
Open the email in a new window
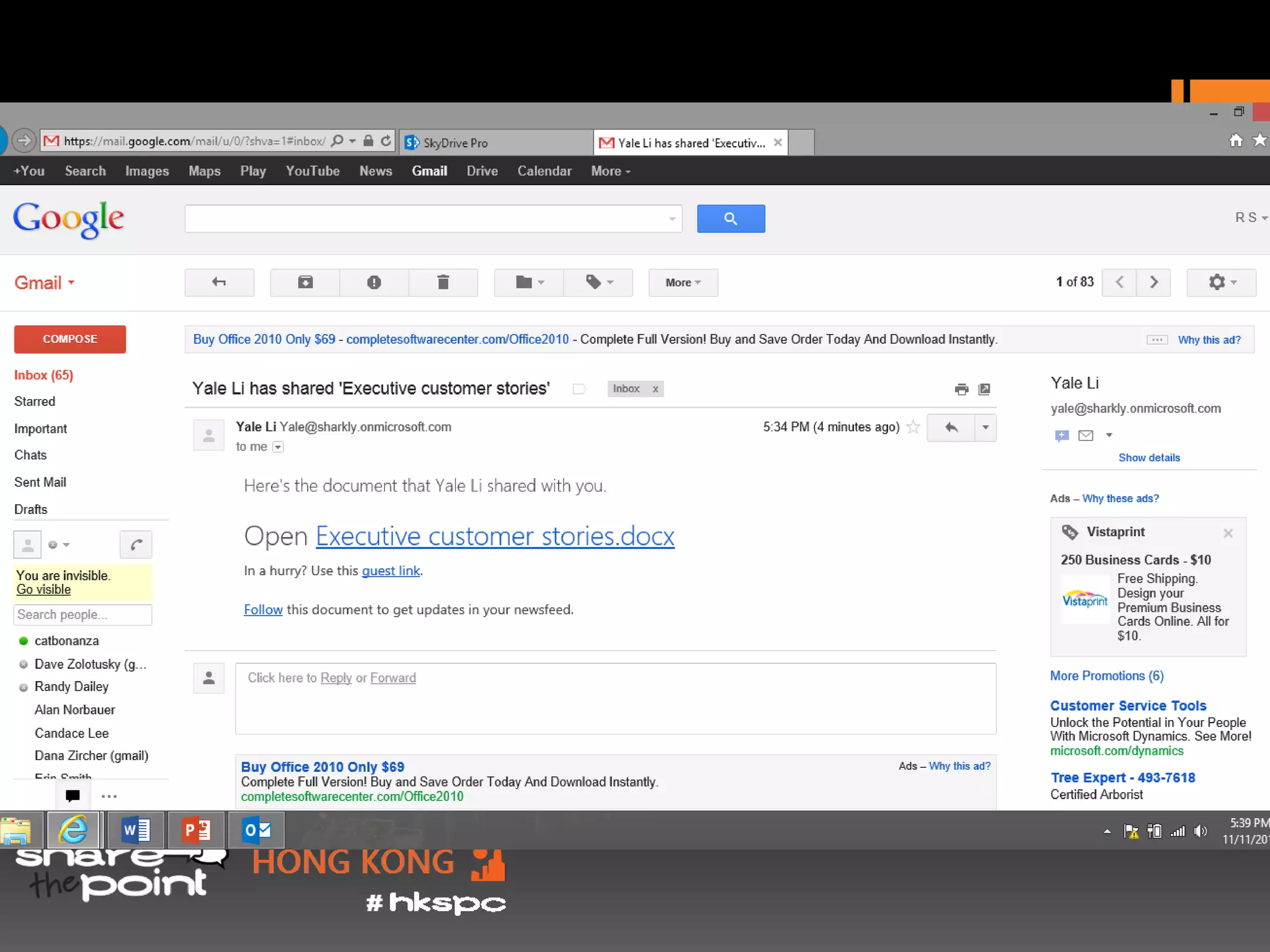pos(984,389)
